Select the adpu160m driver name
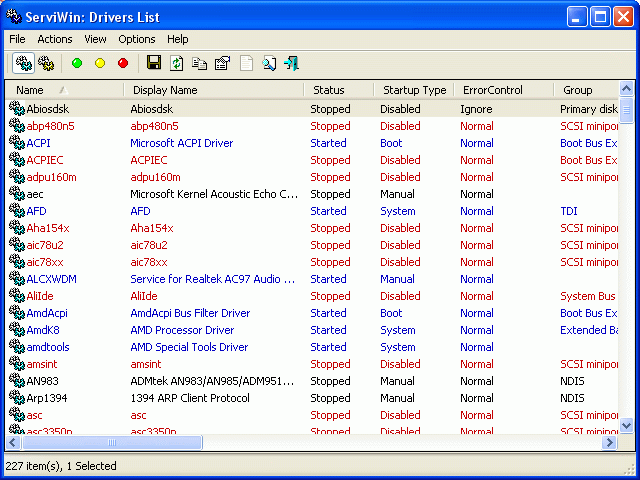Viewport: 640px width, 480px height. pyautogui.click(x=51, y=177)
